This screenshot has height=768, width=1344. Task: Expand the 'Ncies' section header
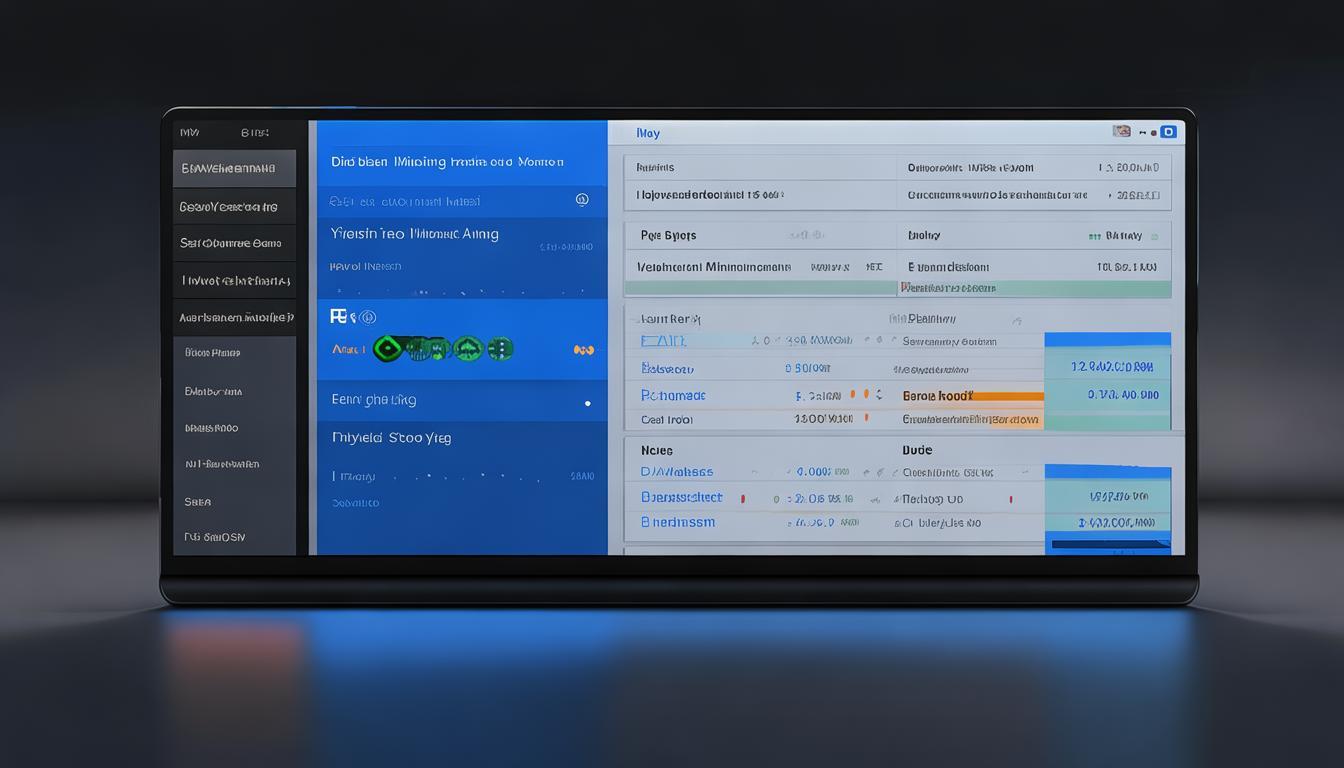click(657, 450)
